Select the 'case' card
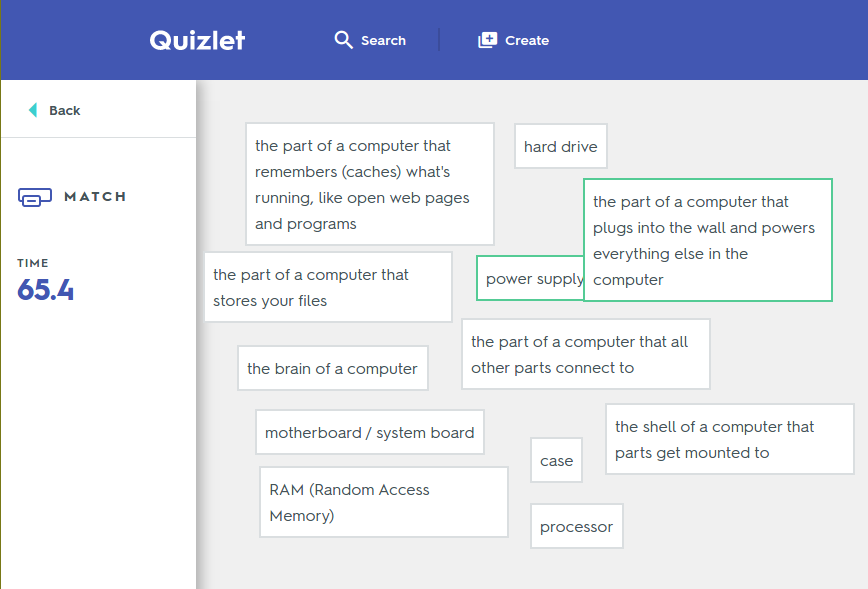The width and height of the screenshot is (868, 589). (x=556, y=460)
